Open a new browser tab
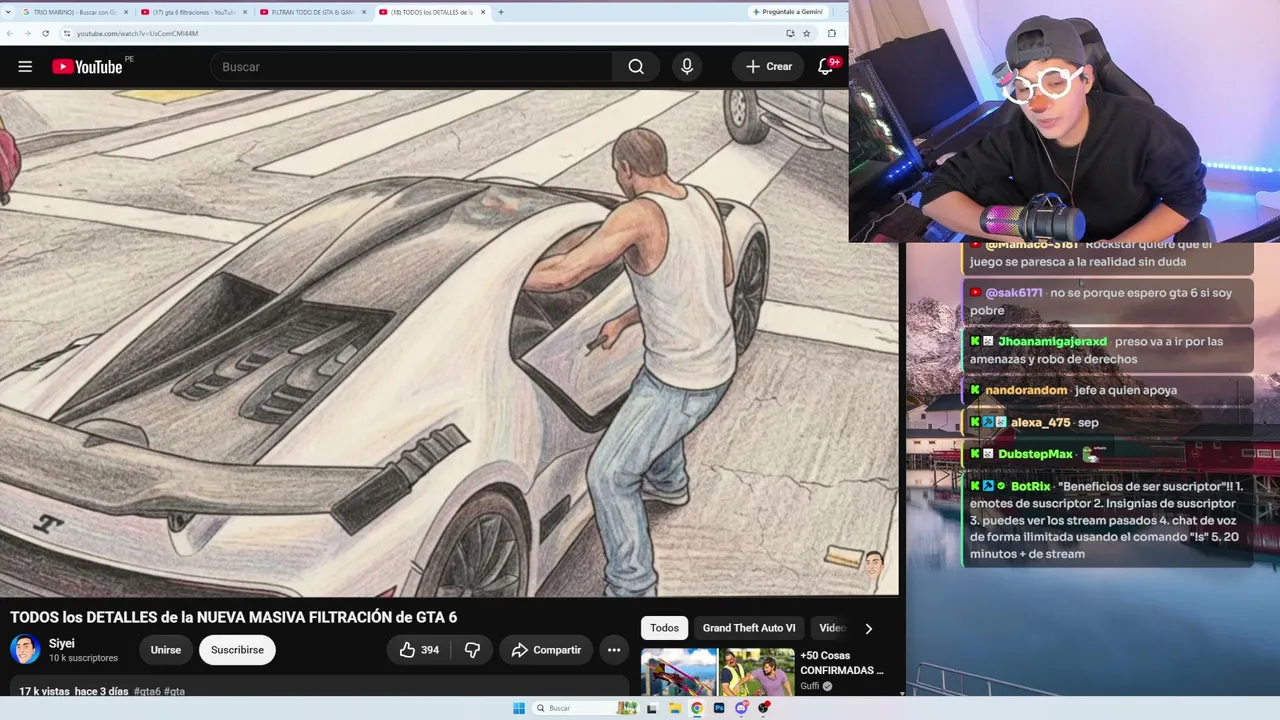This screenshot has width=1280, height=720. (500, 12)
